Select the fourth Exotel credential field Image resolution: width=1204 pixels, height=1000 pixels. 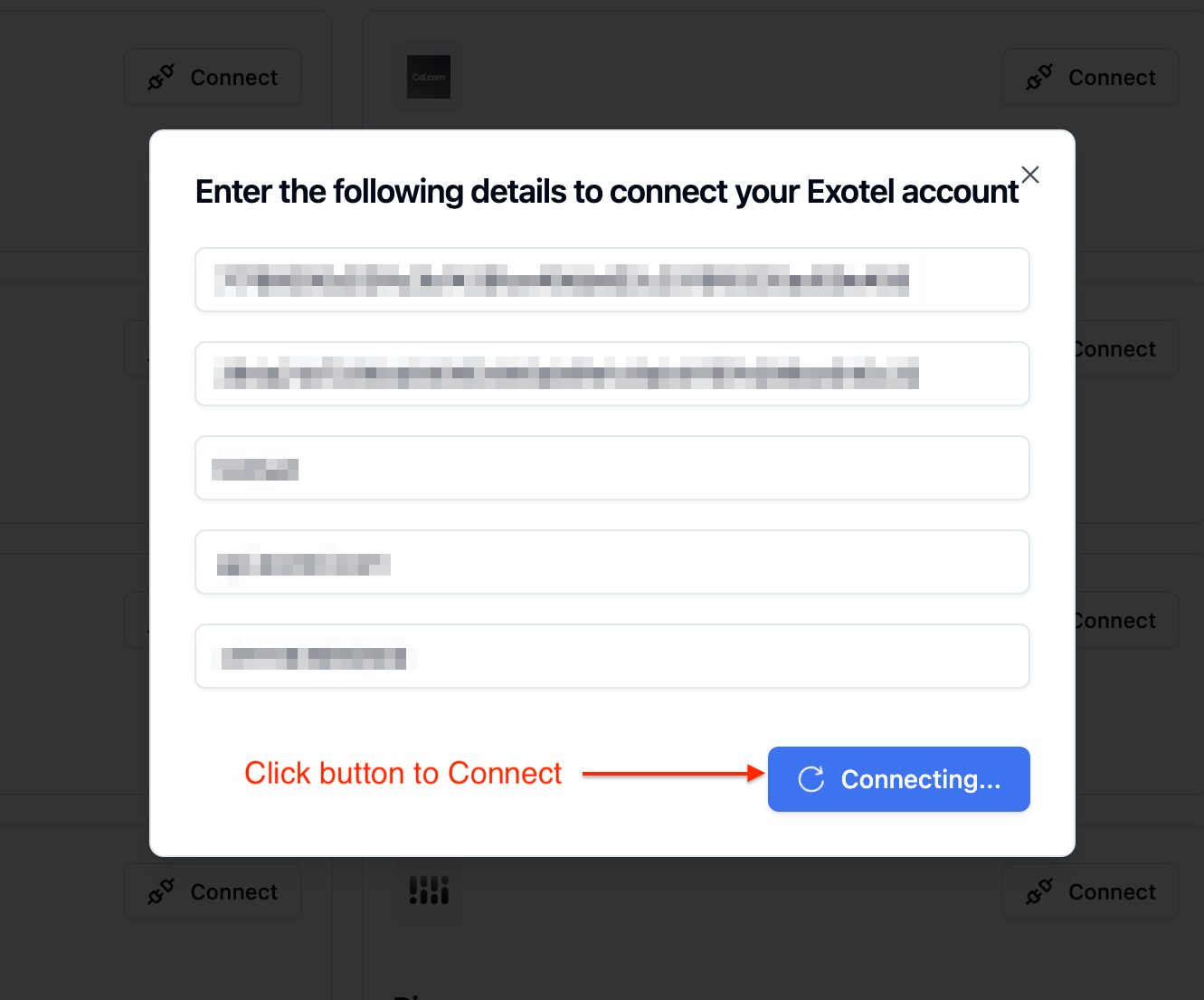pos(611,562)
